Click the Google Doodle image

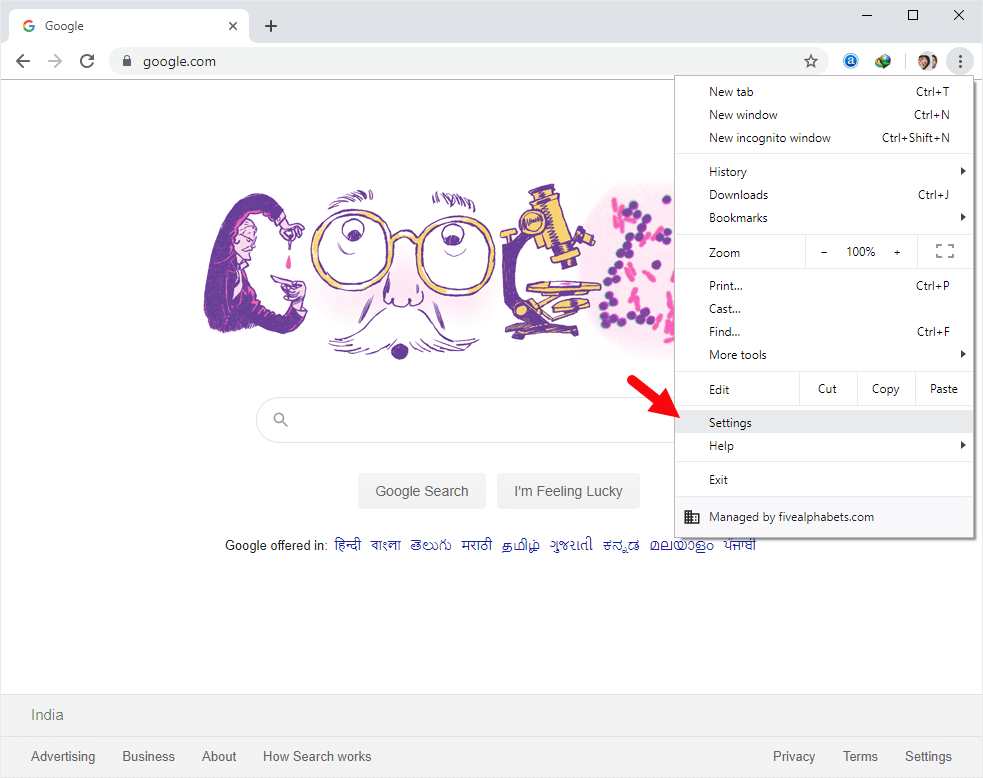tap(439, 272)
